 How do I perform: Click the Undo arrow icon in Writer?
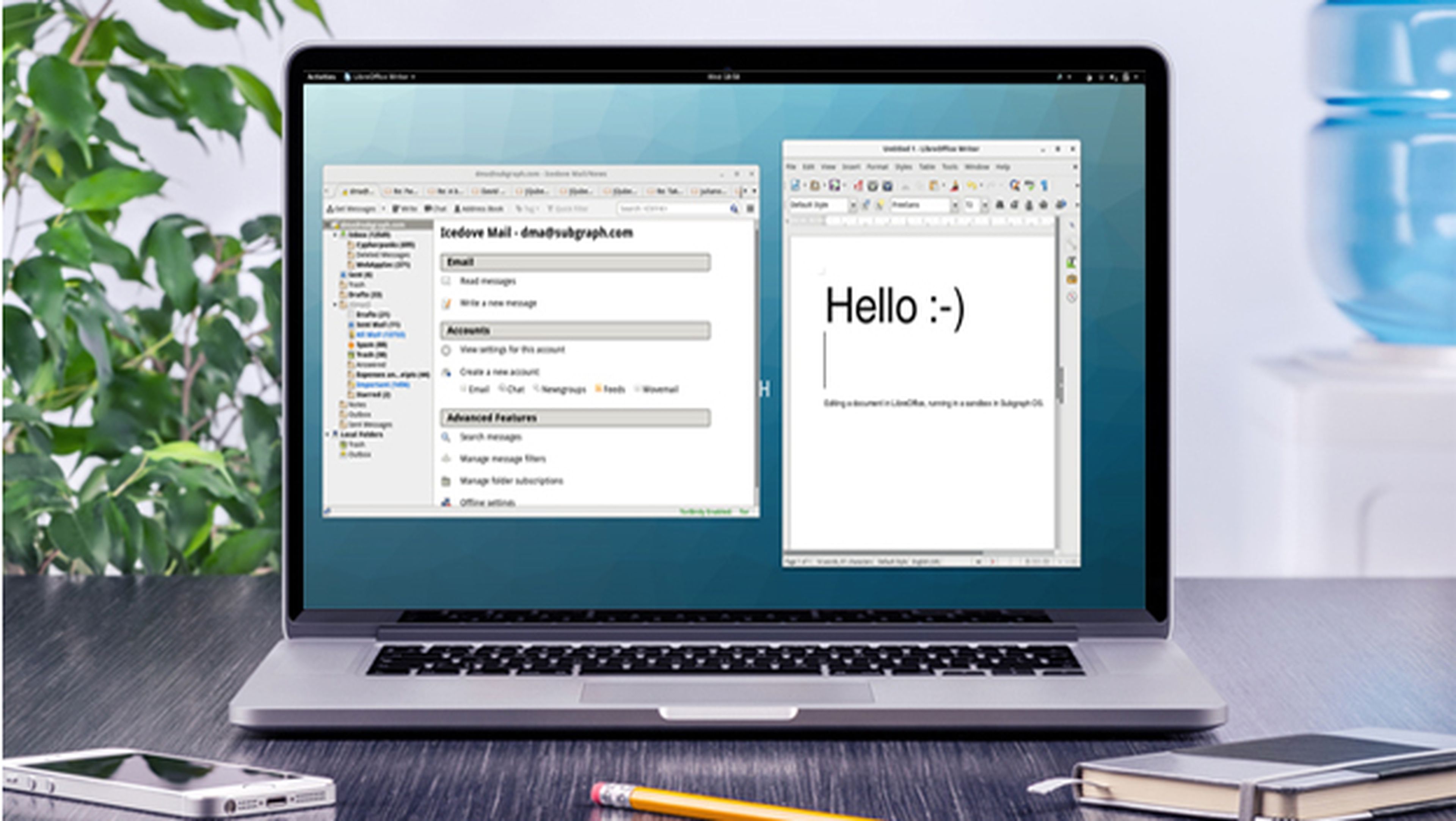pos(971,185)
